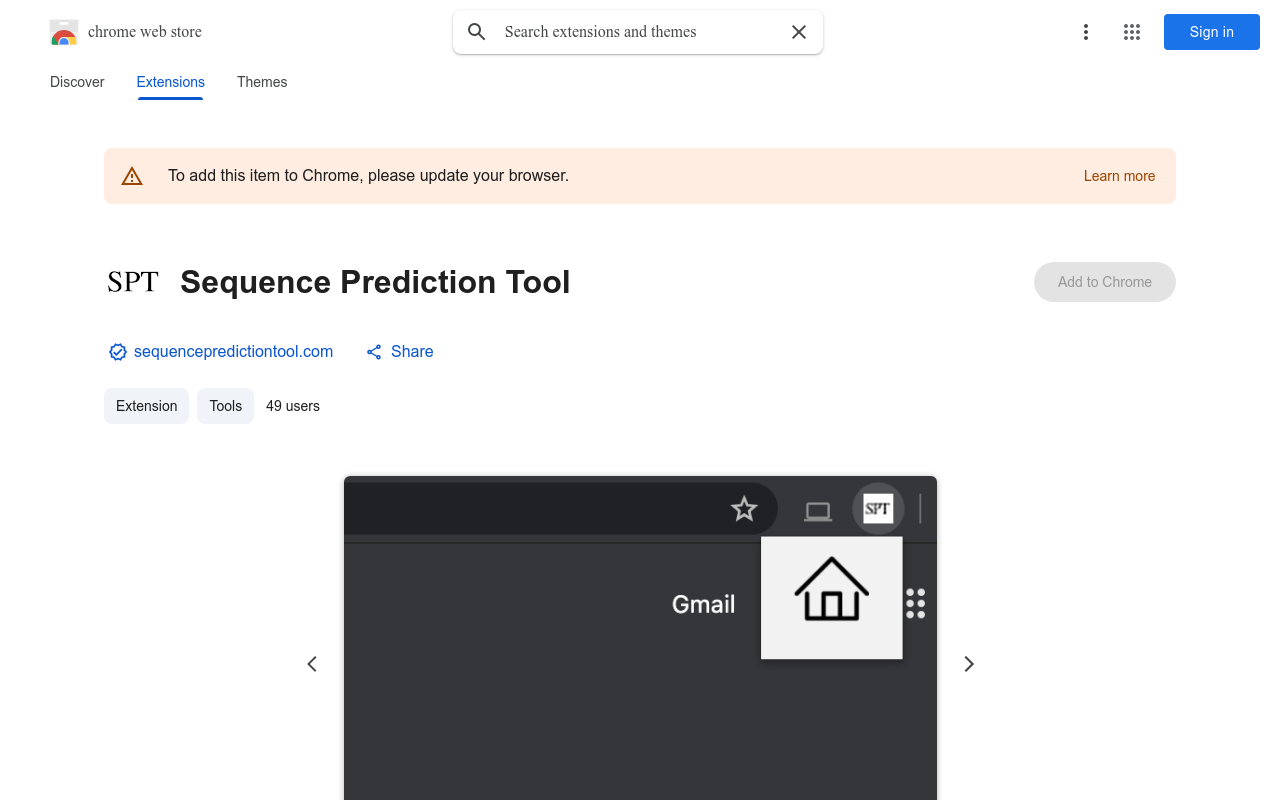Visit sequencepredictiontool.com link
The width and height of the screenshot is (1280, 800).
point(233,352)
